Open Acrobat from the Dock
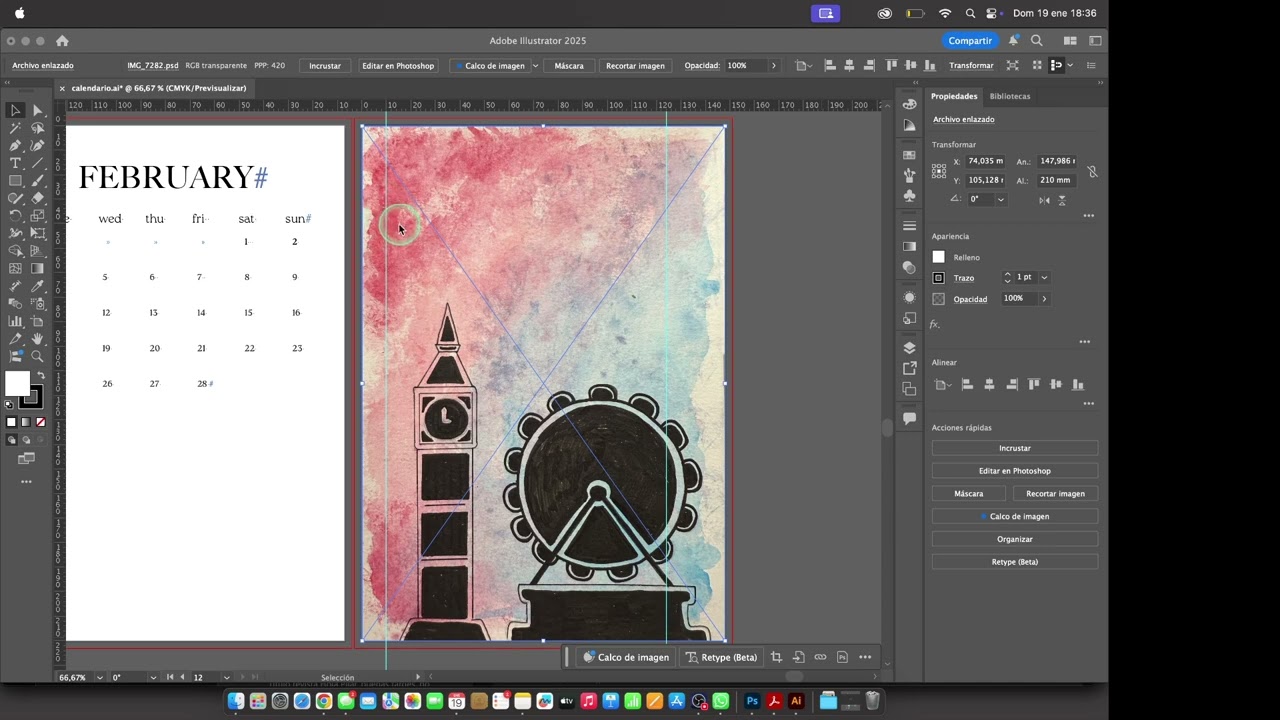The width and height of the screenshot is (1280, 720). pos(774,702)
